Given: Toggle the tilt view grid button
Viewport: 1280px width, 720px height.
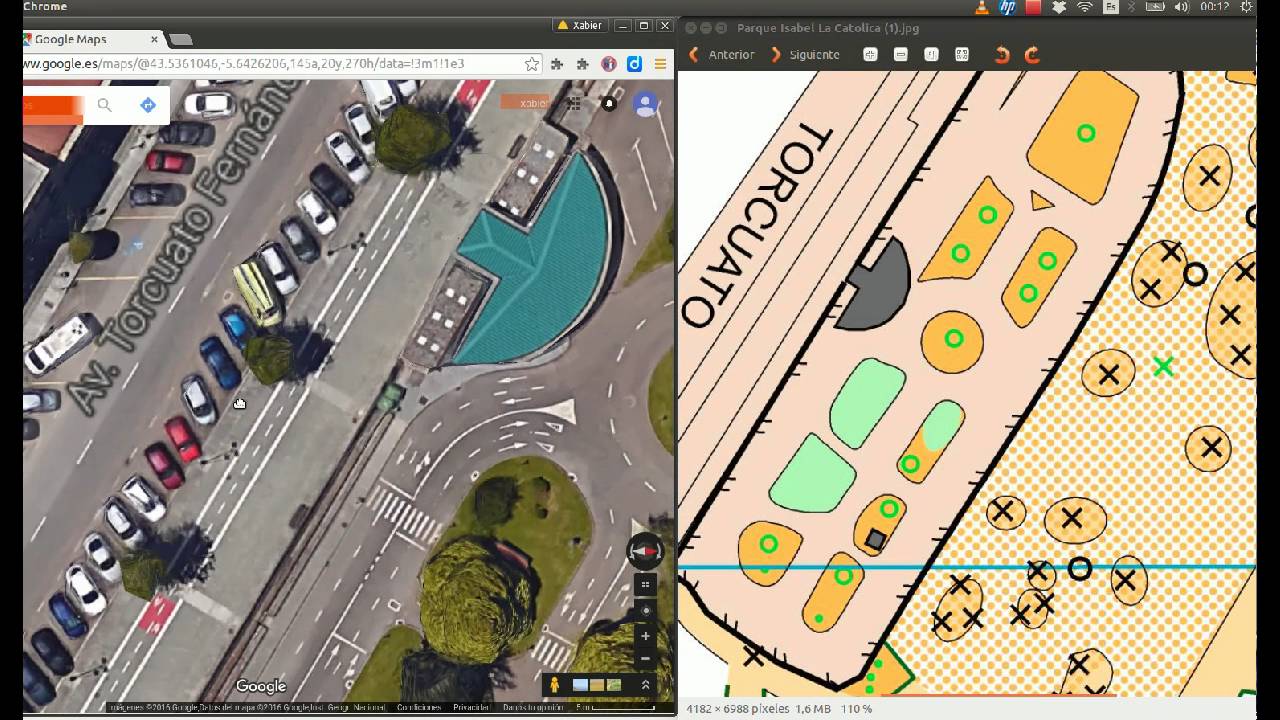Looking at the screenshot, I should pos(646,585).
